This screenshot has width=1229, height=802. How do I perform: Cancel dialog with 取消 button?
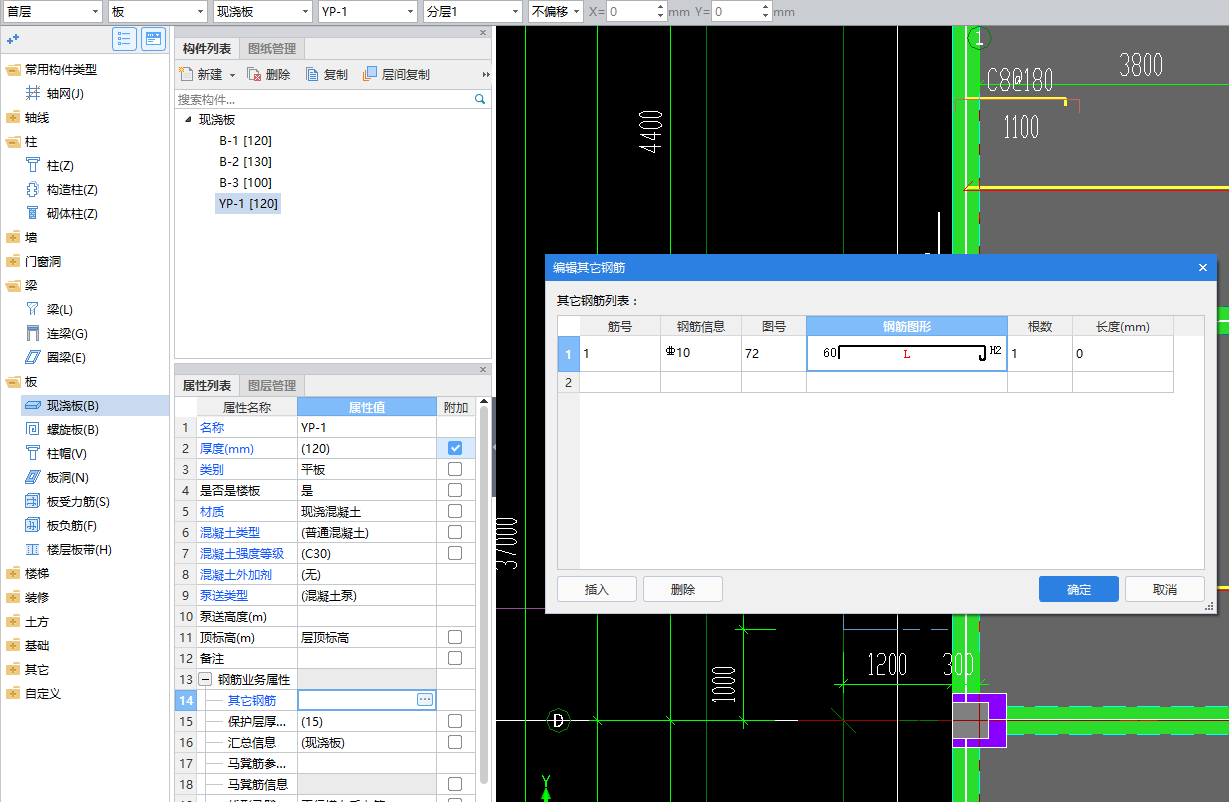(1165, 589)
